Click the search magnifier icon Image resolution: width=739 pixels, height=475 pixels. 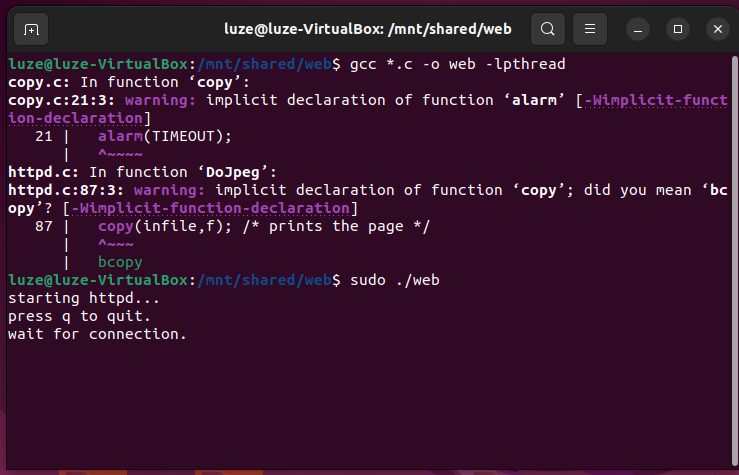coord(547,29)
